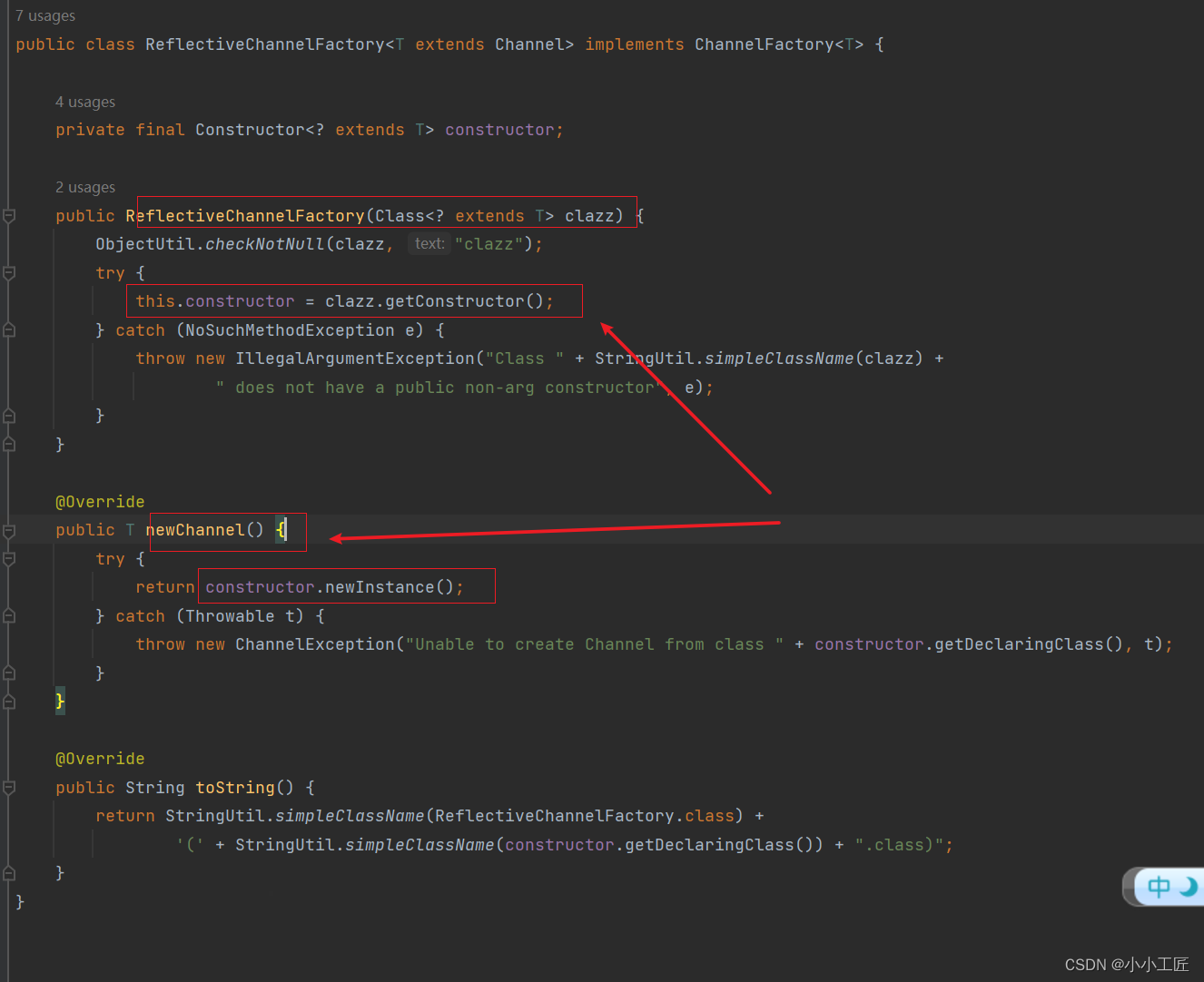Open the '7 usages' hint above class
This screenshot has height=982, width=1204.
tap(45, 15)
